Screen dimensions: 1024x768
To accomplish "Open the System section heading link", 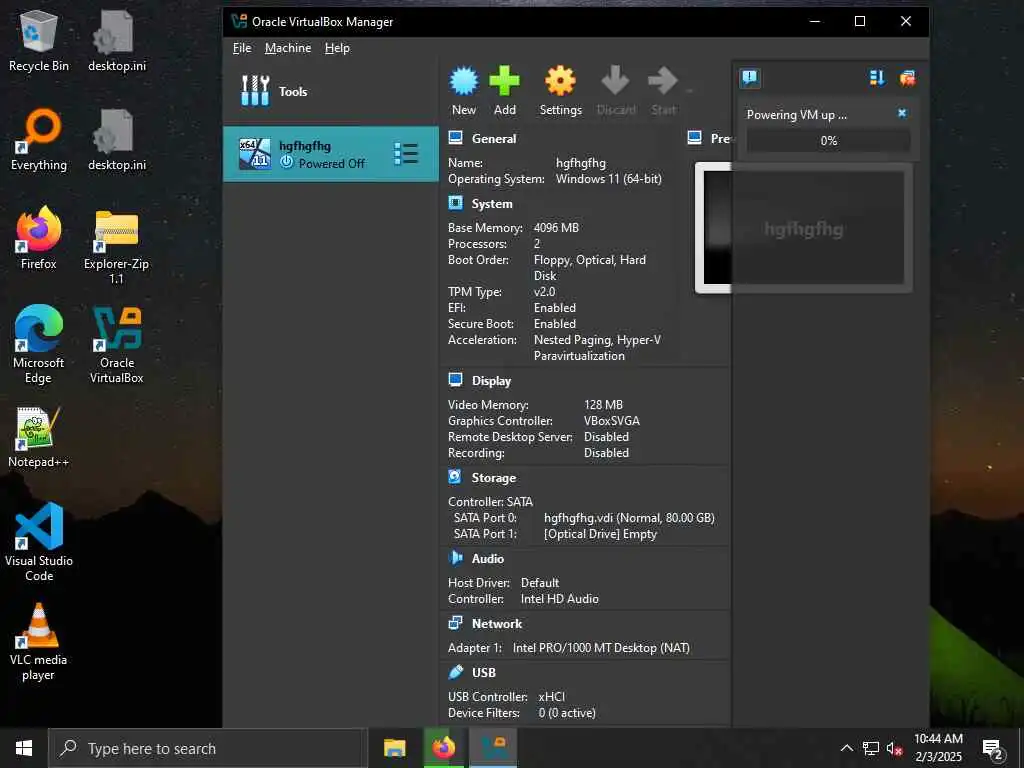I will pyautogui.click(x=492, y=204).
